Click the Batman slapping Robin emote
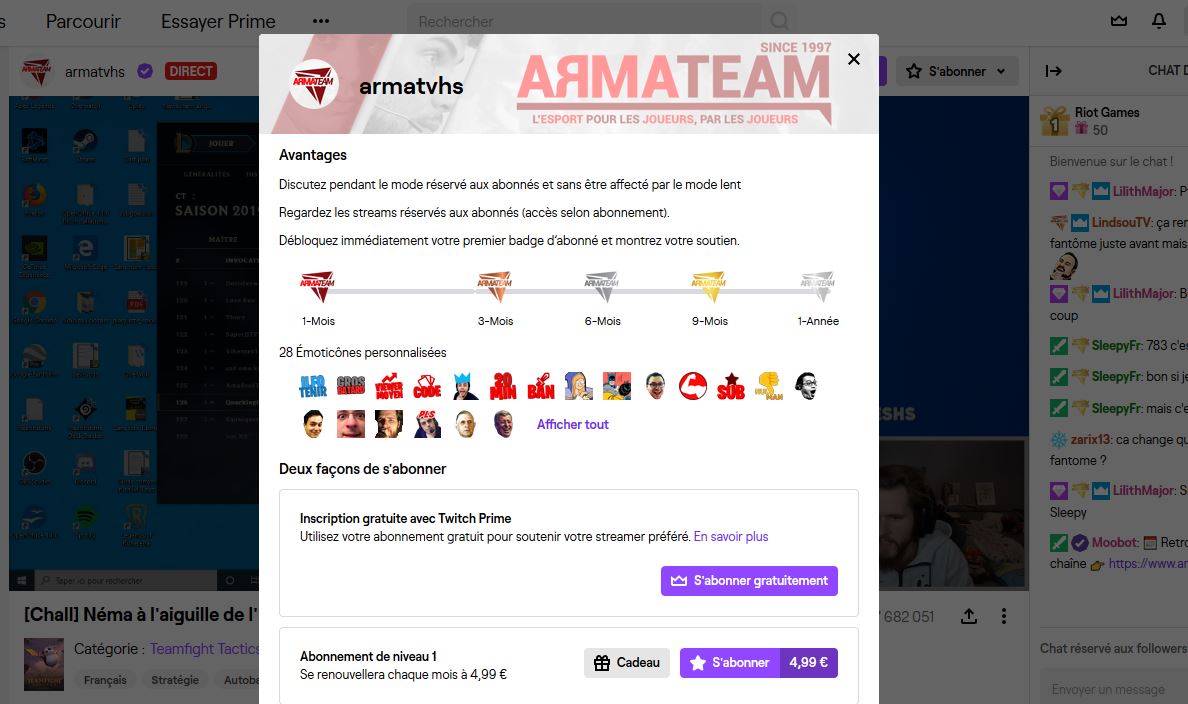1188x704 pixels. coord(617,386)
